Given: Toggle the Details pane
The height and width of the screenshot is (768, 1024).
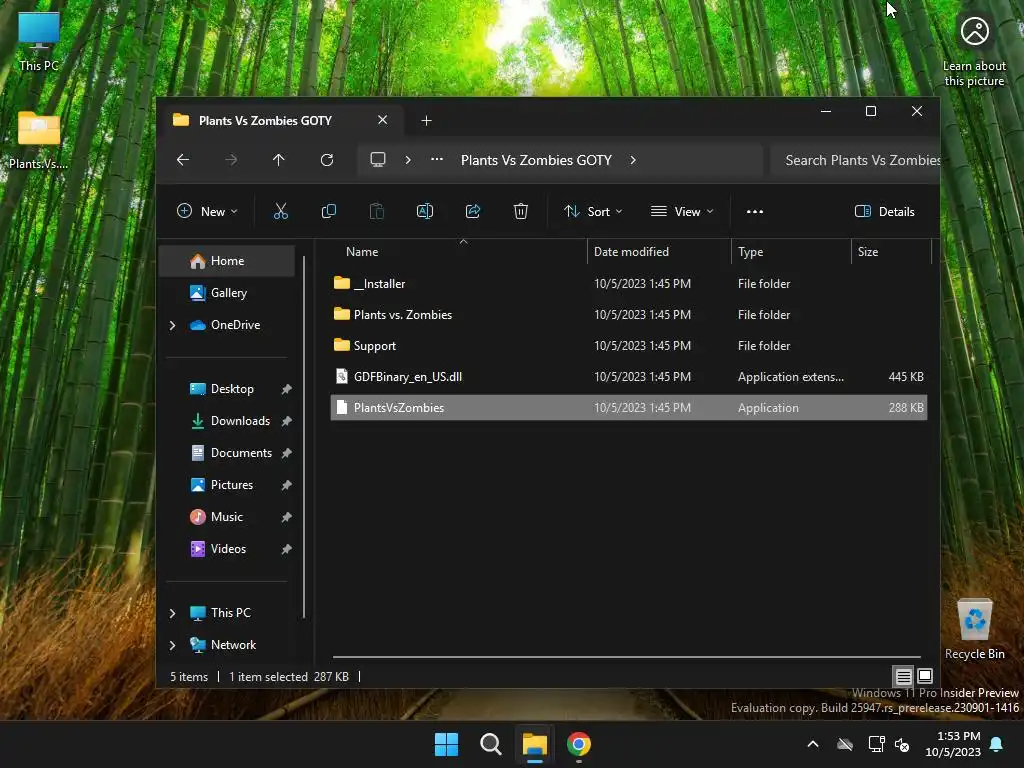Looking at the screenshot, I should click(x=885, y=212).
